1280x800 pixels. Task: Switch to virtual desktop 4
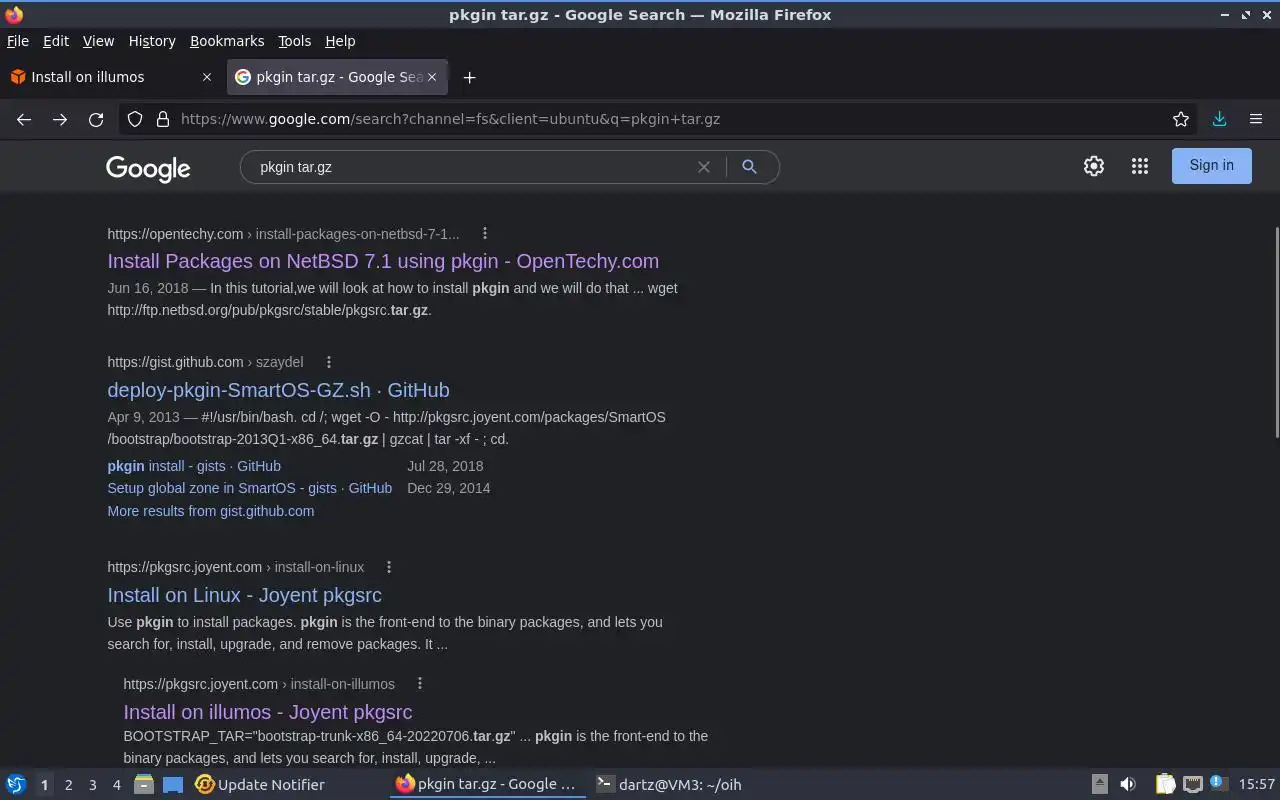(x=116, y=784)
